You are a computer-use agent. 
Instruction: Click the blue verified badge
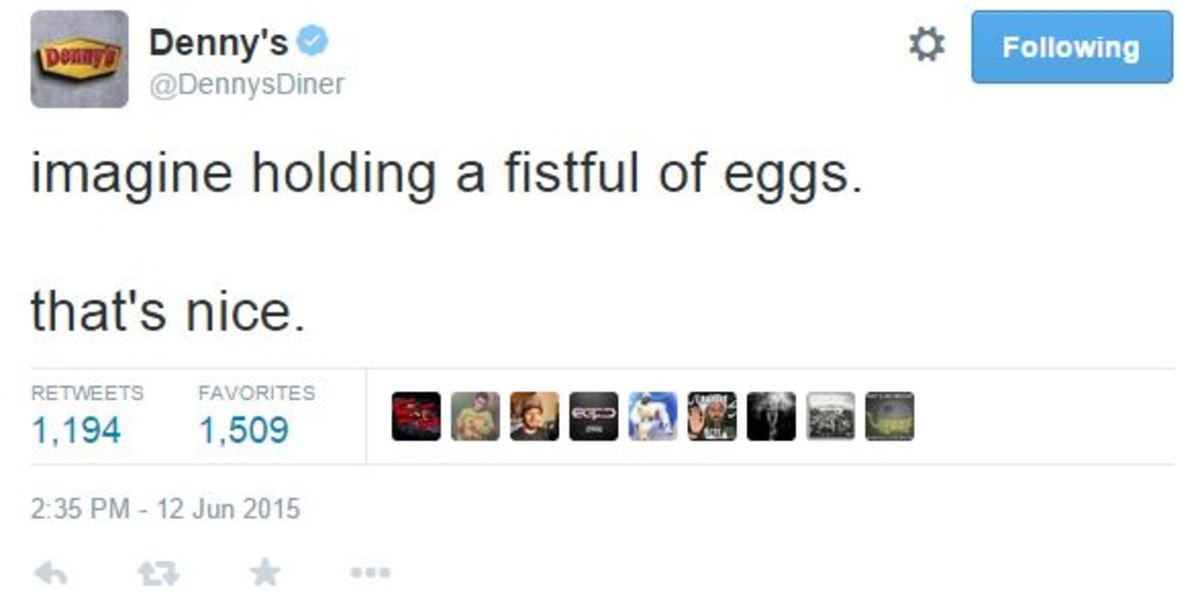[314, 42]
